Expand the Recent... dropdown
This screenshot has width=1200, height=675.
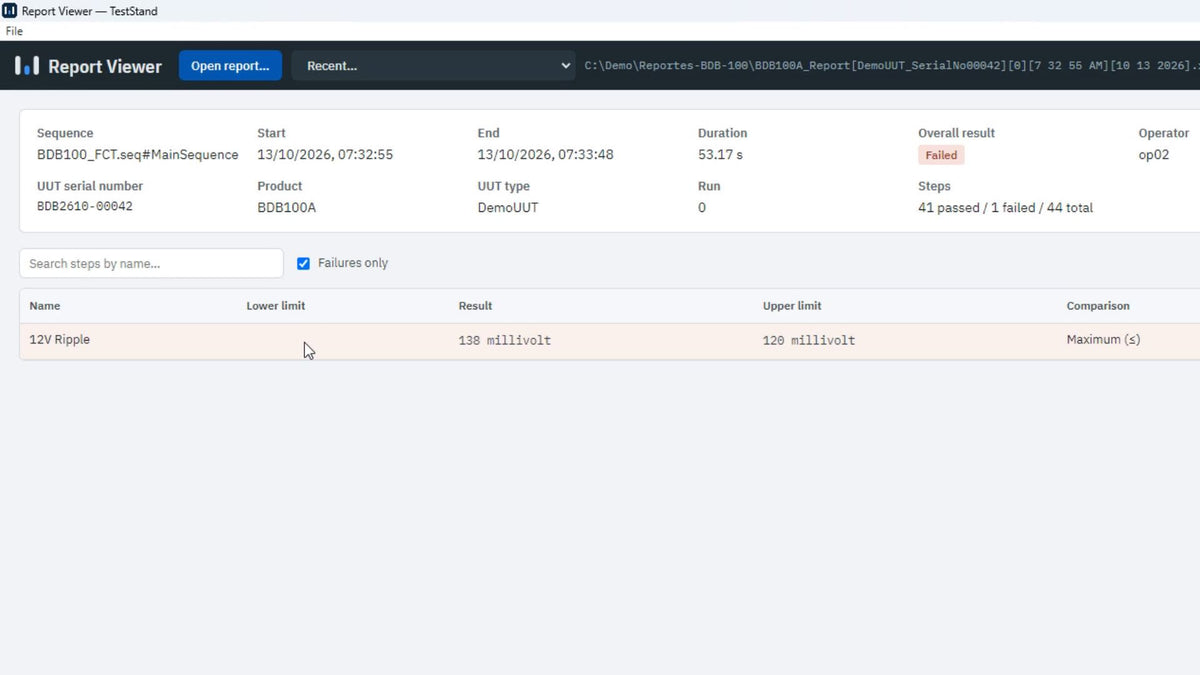433,66
